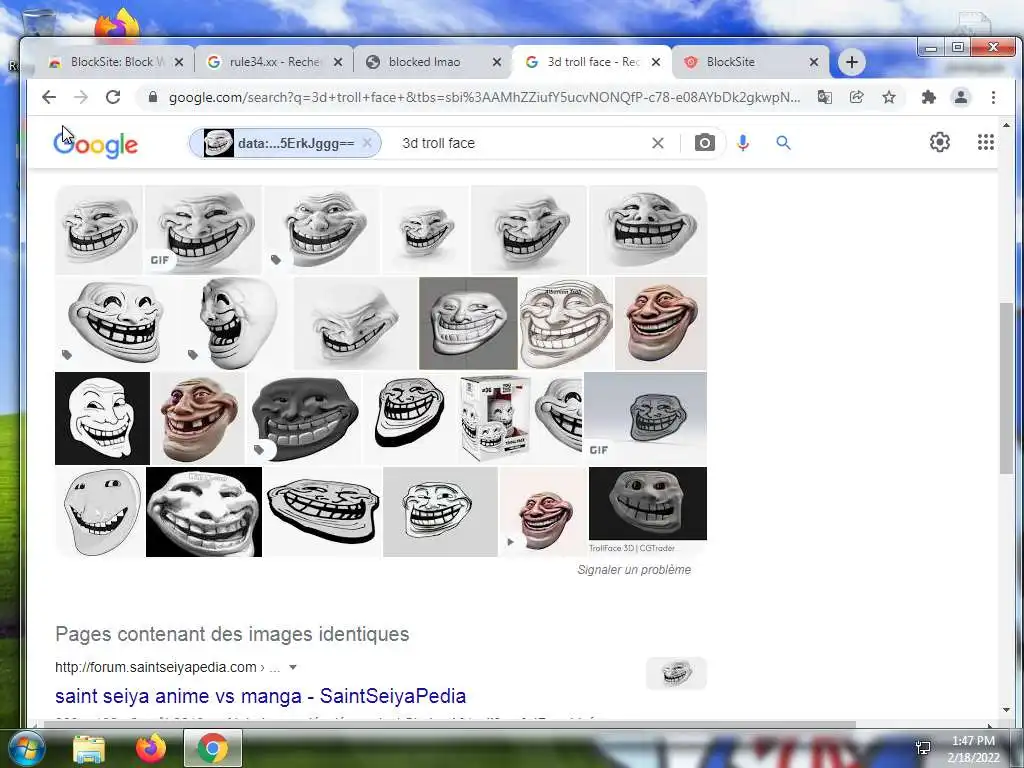Open the GIF gray troll face third row
The width and height of the screenshot is (1024, 768).
(x=645, y=418)
